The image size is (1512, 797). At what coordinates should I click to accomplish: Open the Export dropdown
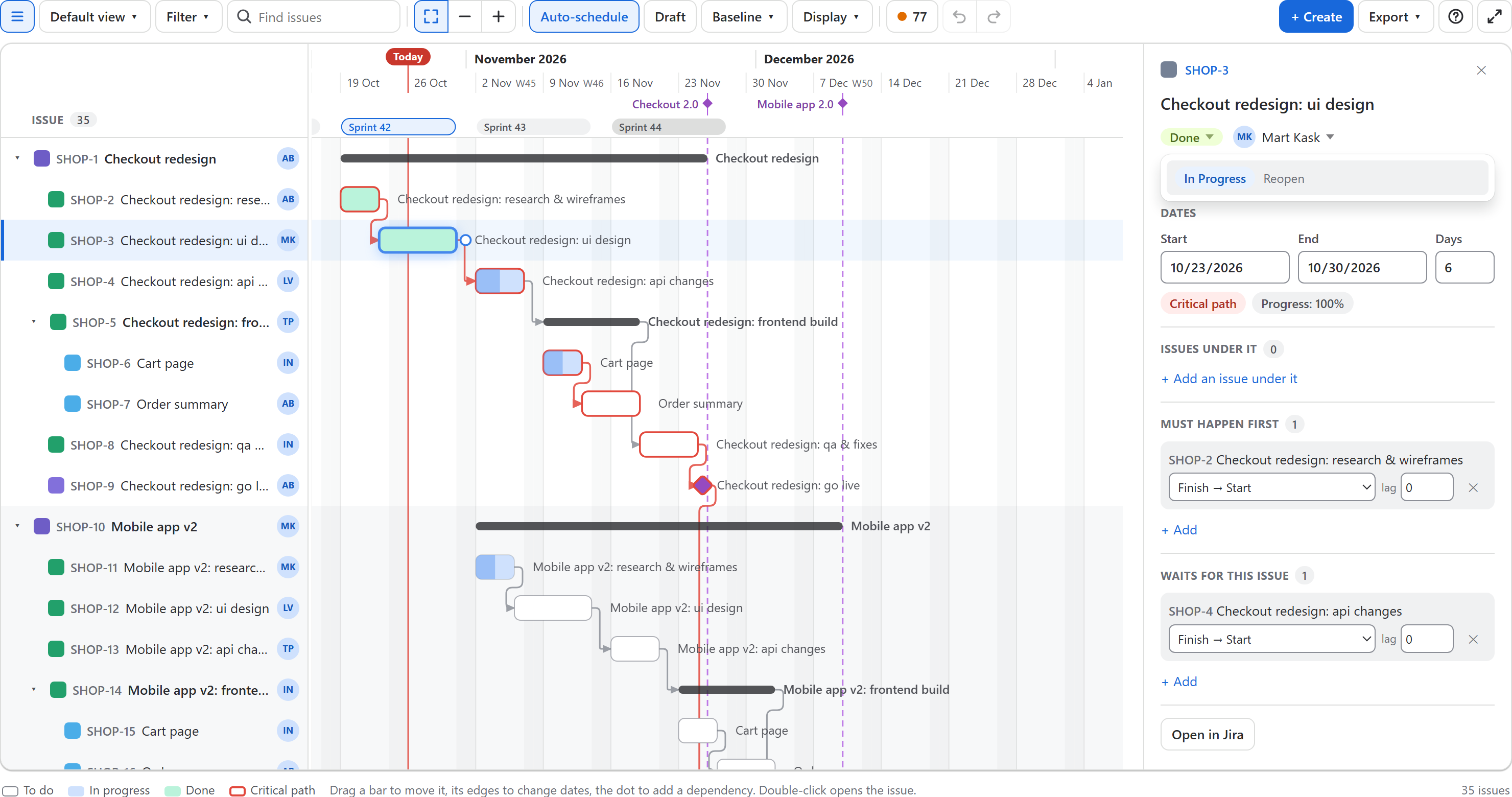coord(1395,16)
